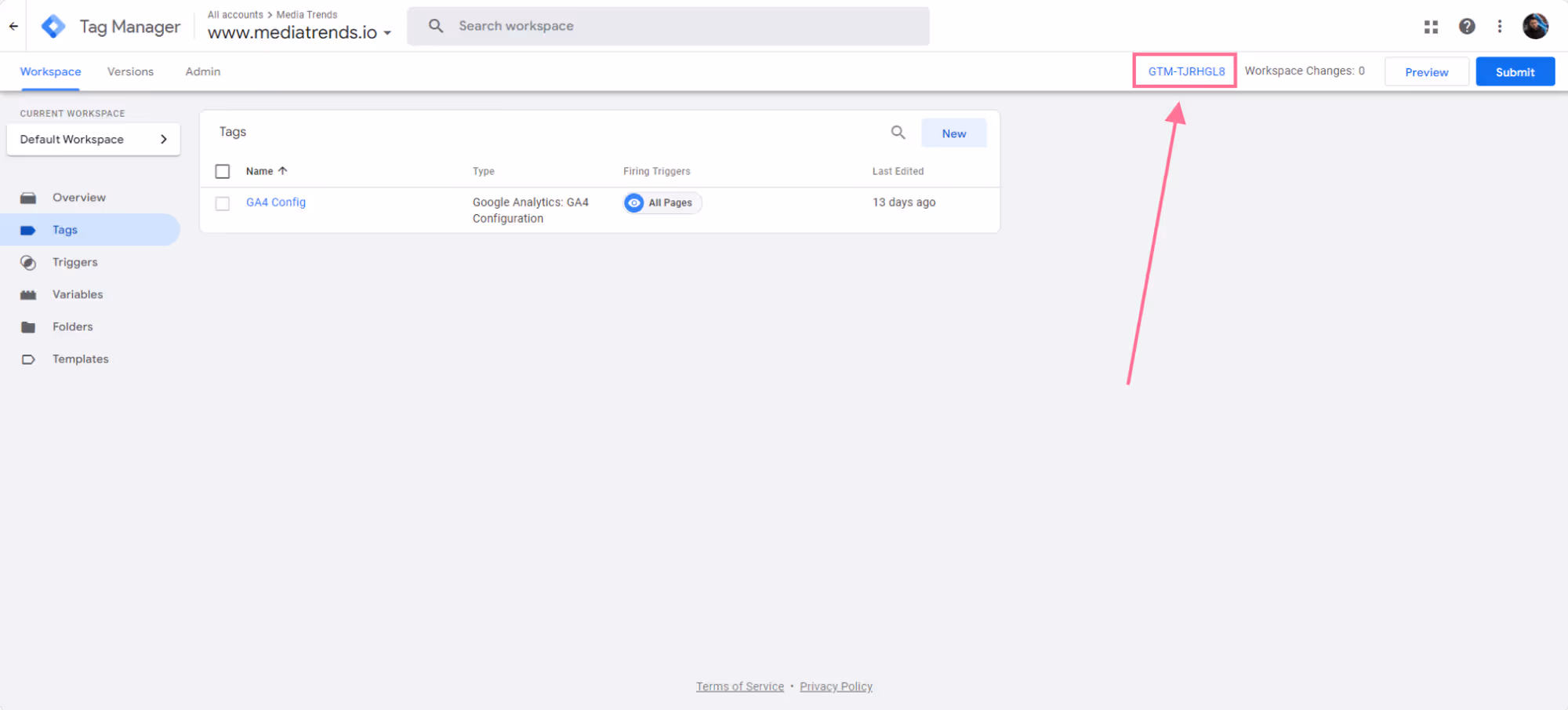Open Variables in the sidebar
Viewport: 1568px width, 710px height.
[x=90, y=294]
